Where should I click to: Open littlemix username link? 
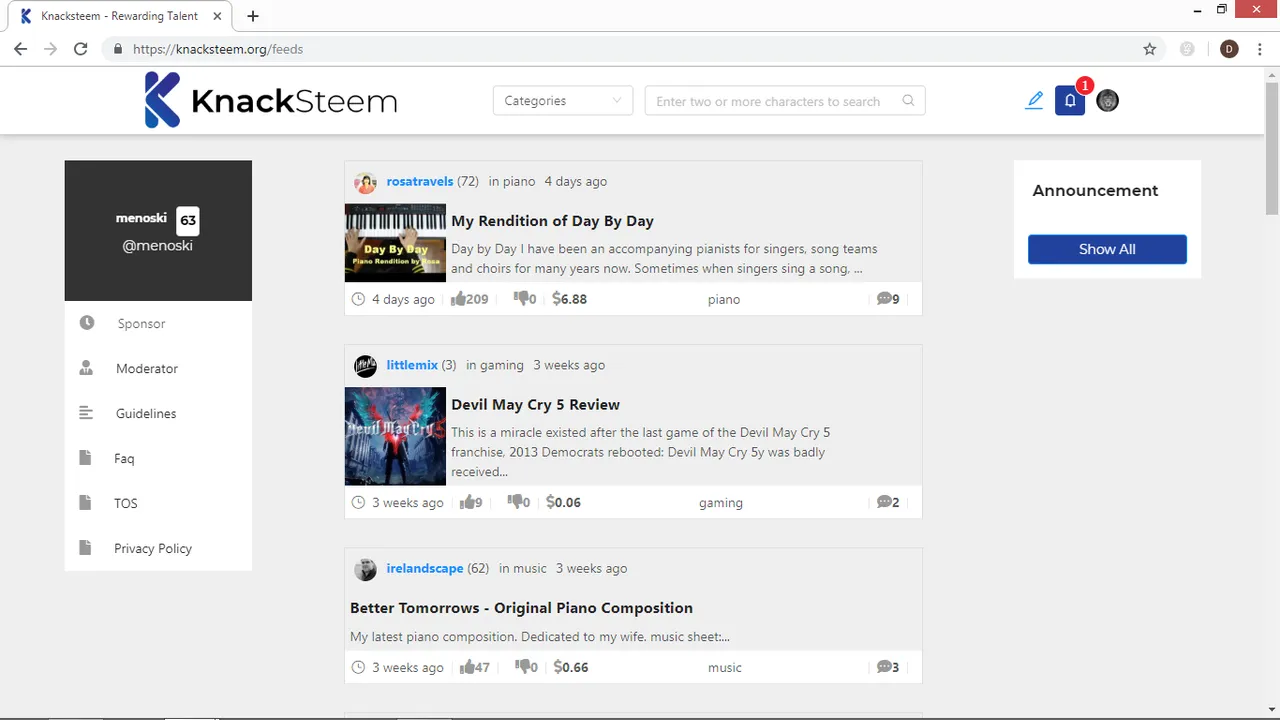(x=412, y=365)
